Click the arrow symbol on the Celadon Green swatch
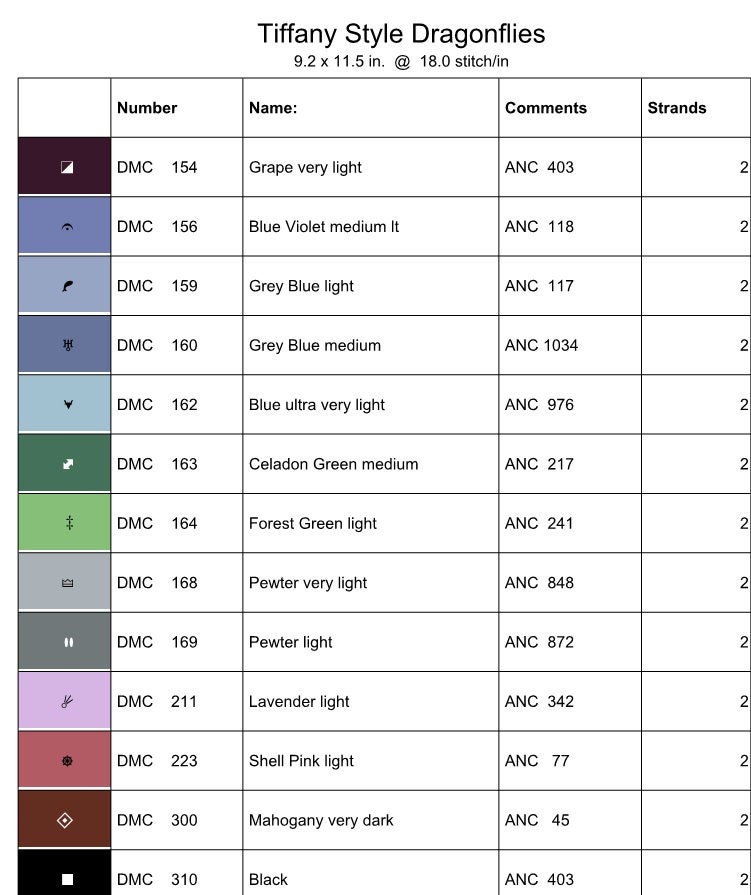 [x=68, y=464]
